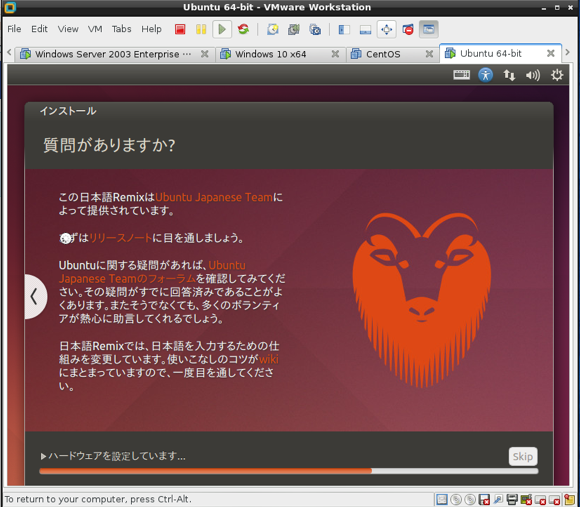Click the Unity mode toolbar icon
The image size is (580, 507).
pyautogui.click(x=408, y=29)
